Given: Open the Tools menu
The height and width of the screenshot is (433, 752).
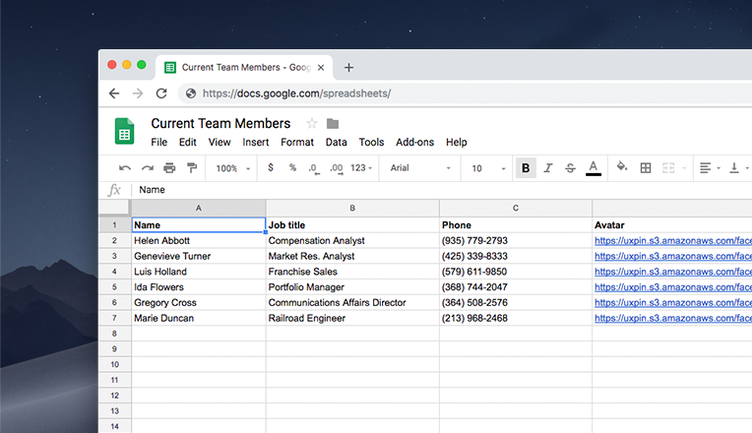Looking at the screenshot, I should [x=371, y=142].
